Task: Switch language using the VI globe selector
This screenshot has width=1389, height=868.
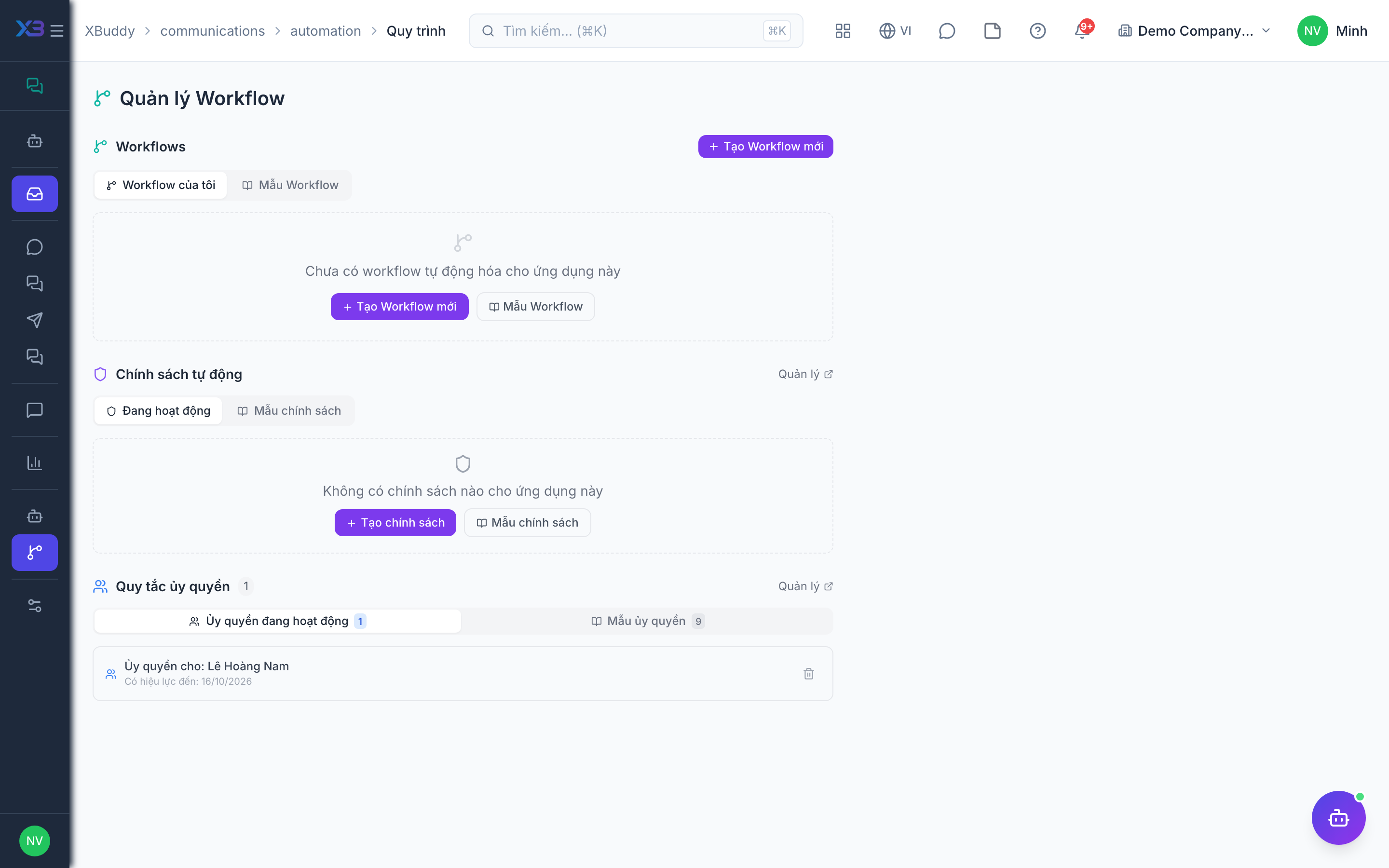Action: click(x=895, y=30)
